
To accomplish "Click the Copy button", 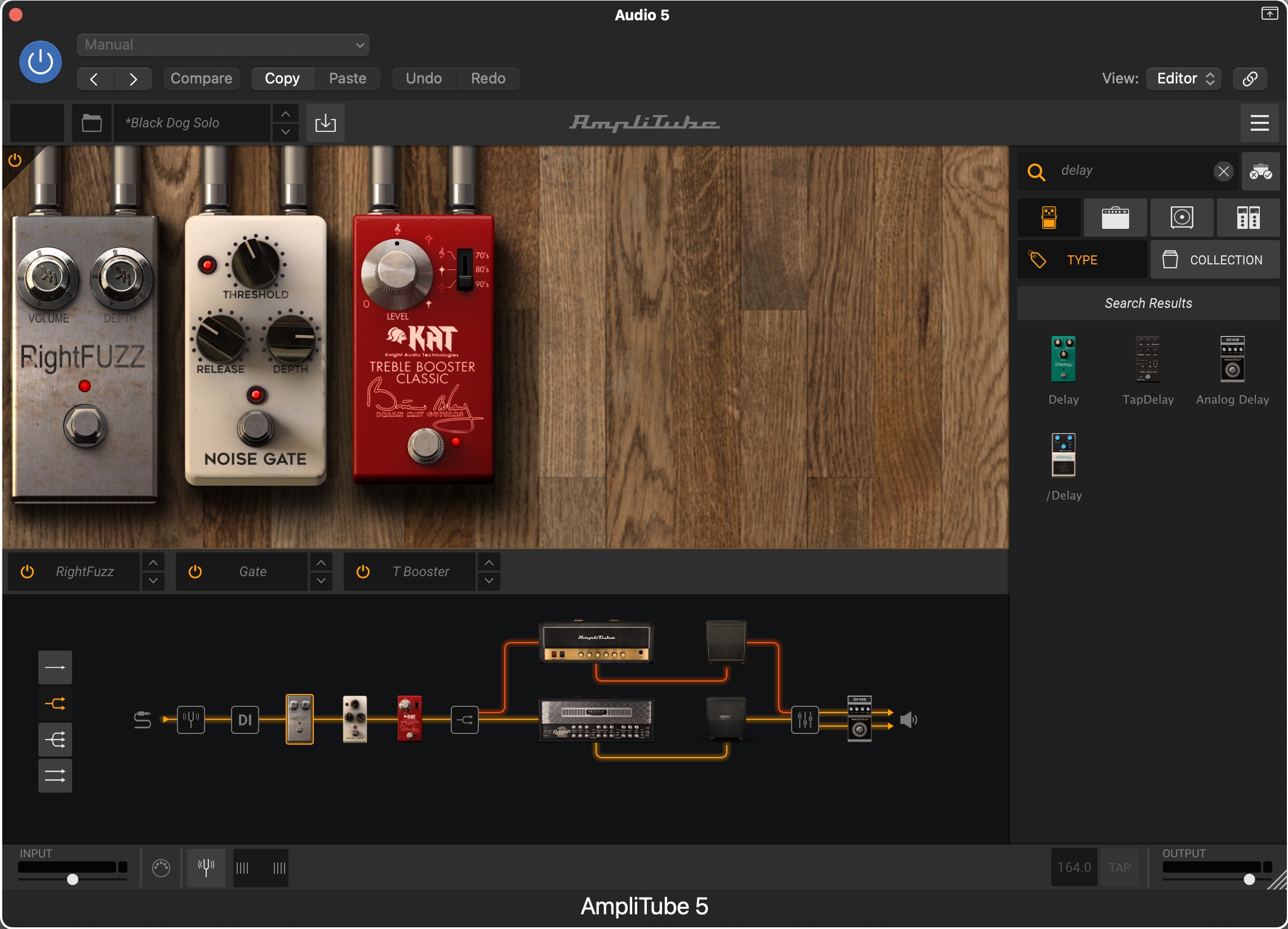I will click(x=282, y=78).
